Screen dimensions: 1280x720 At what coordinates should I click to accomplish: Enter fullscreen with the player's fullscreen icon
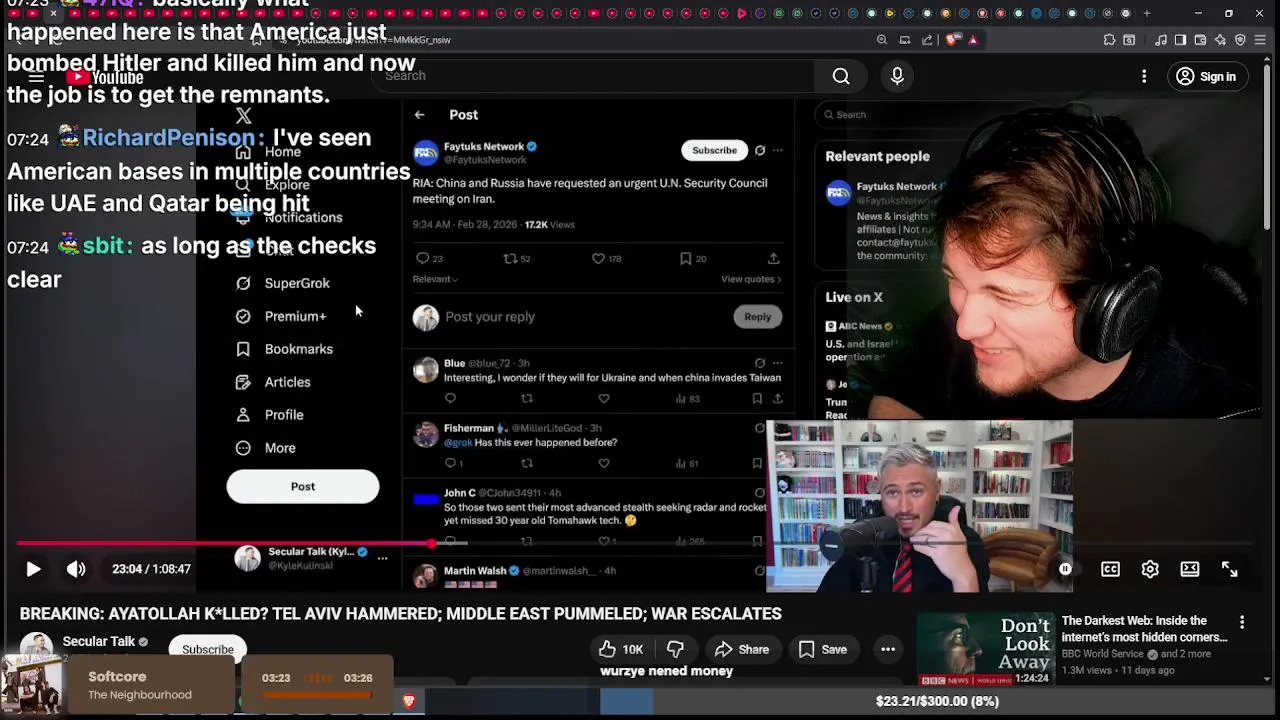click(x=1230, y=569)
